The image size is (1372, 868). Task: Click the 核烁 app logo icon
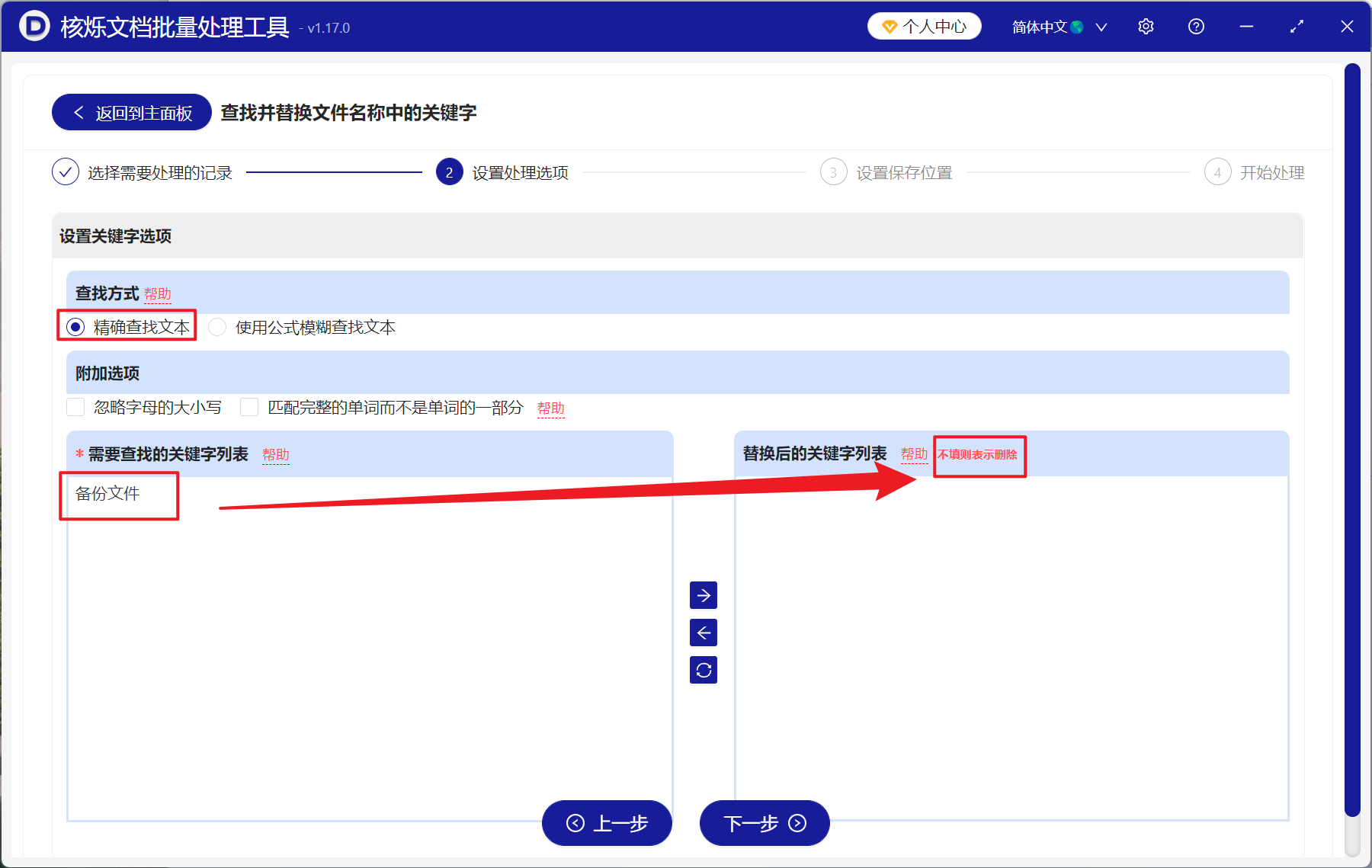(32, 26)
